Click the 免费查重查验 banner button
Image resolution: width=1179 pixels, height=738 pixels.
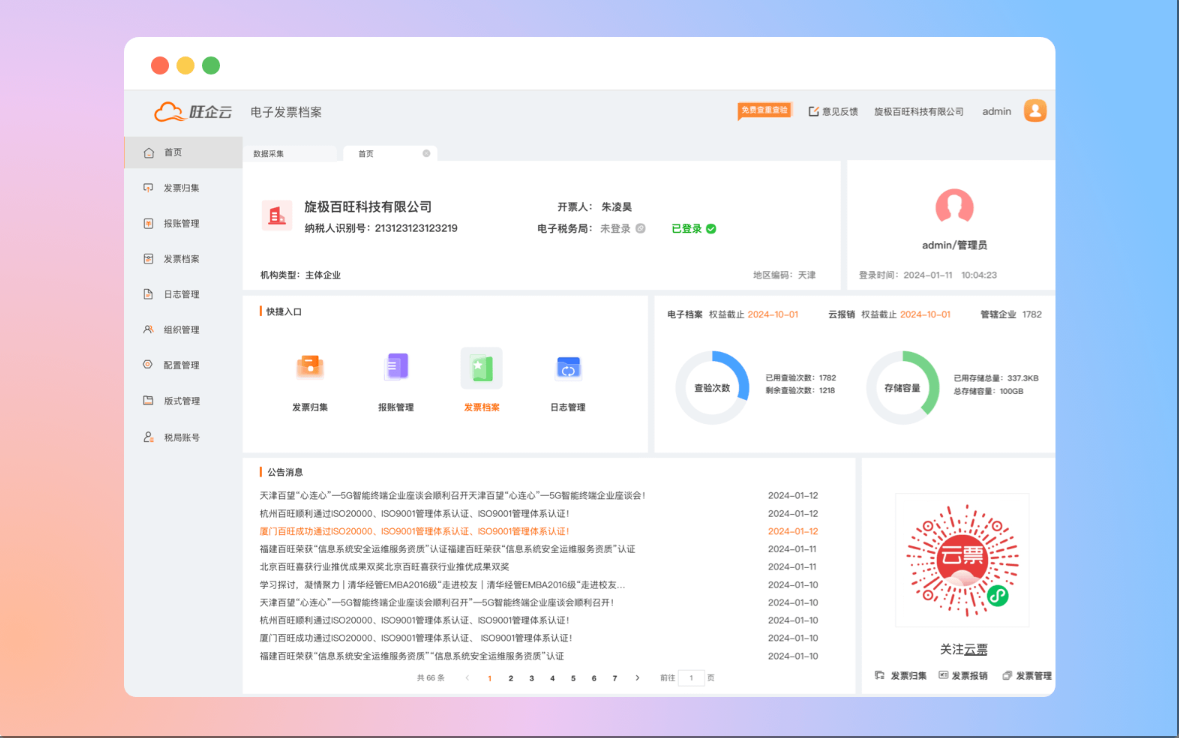click(x=764, y=110)
